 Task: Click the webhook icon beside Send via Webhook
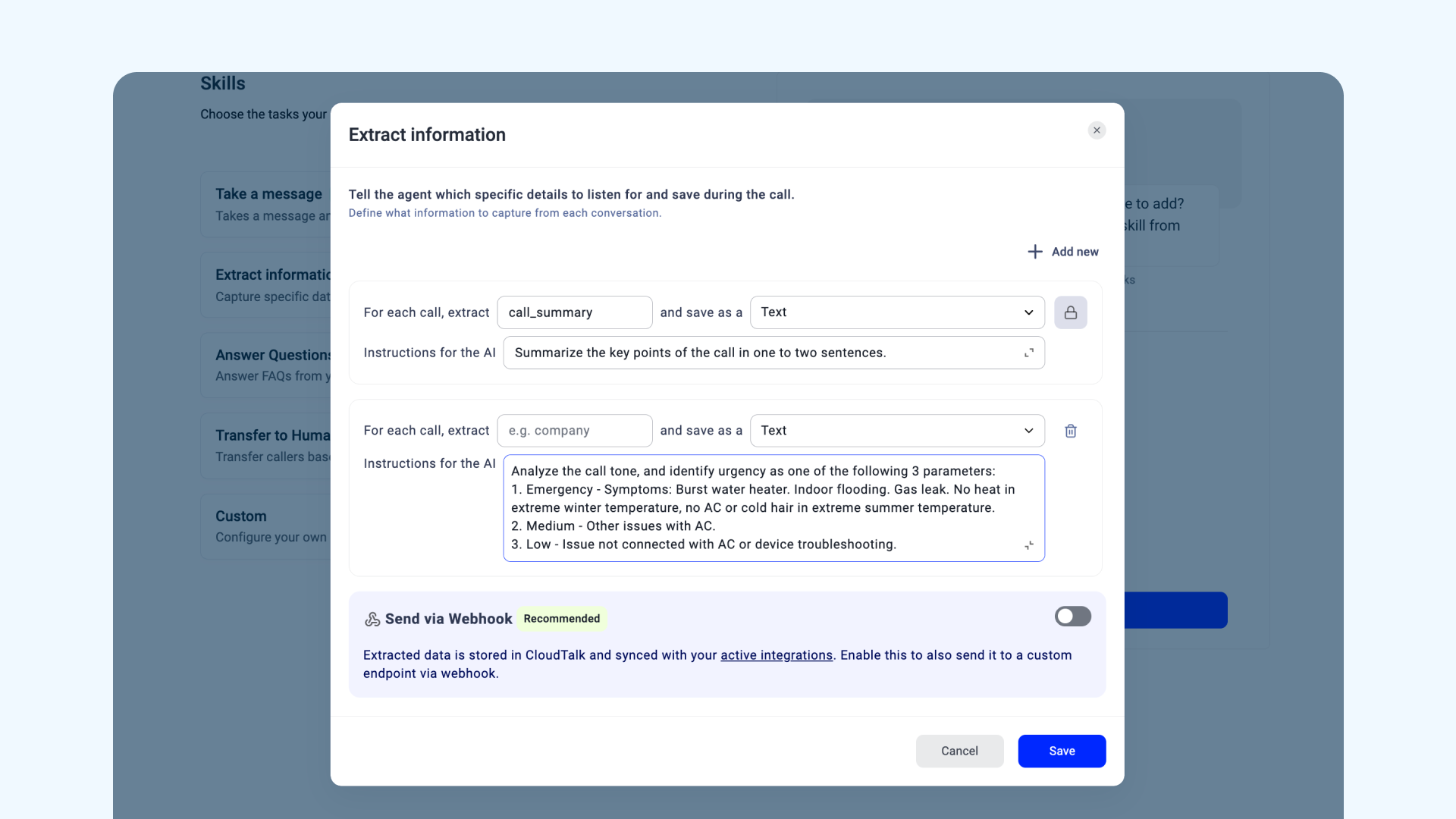tap(372, 619)
